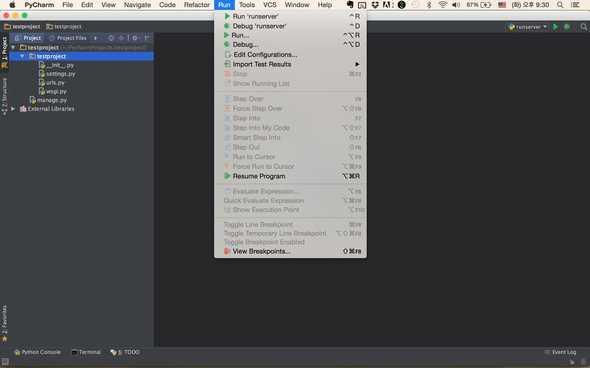Open the Terminal tool window
590x368 pixels.
[x=86, y=352]
